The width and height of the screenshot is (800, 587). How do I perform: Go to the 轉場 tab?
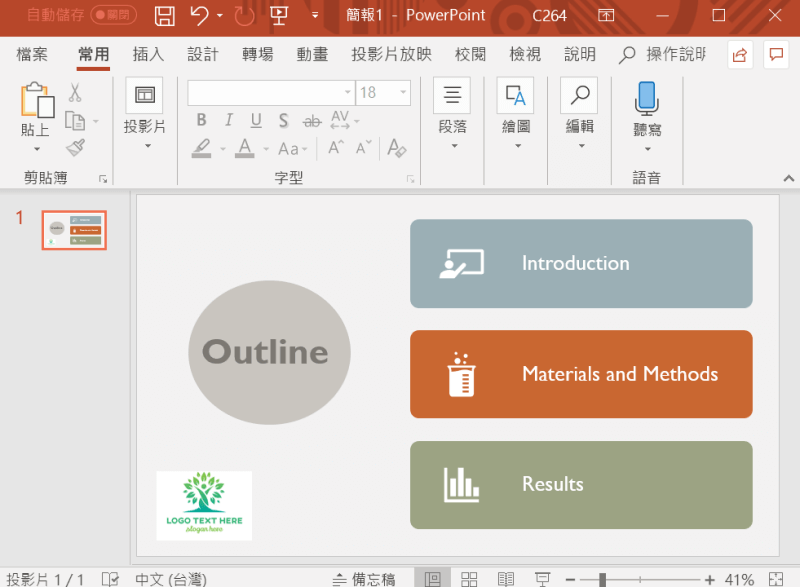pos(257,54)
